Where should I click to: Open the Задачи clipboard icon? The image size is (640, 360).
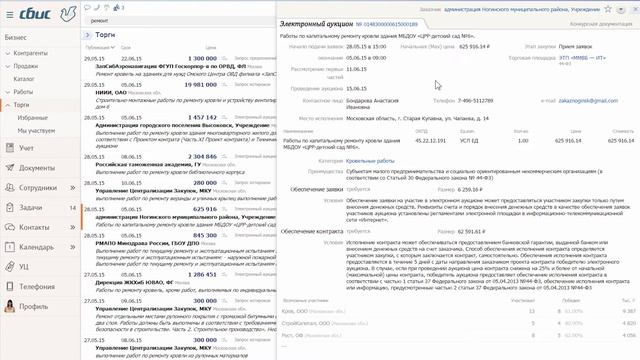click(10, 207)
